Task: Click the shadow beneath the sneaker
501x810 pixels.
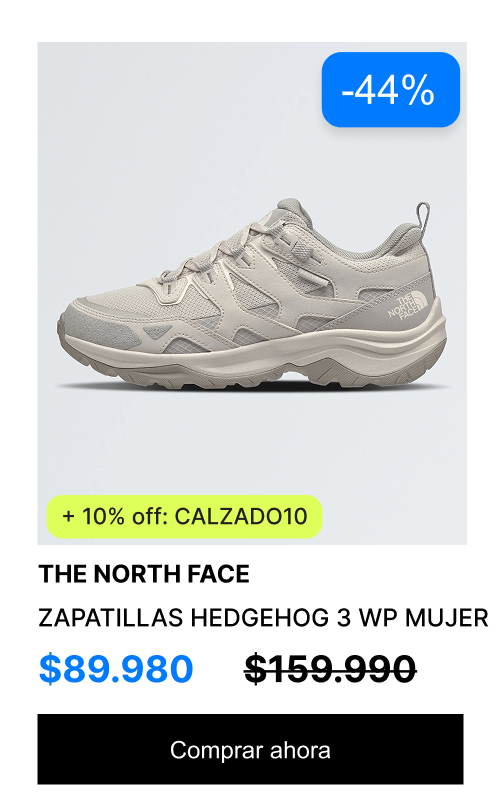Action: (x=253, y=387)
